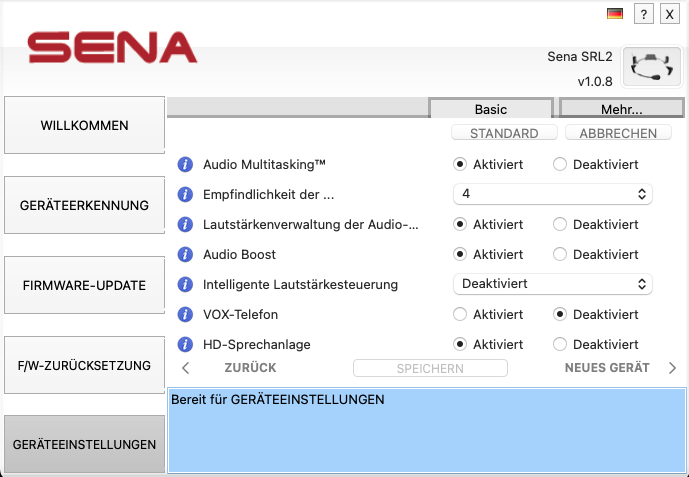Click the left chevron beside ZURÜCK
The height and width of the screenshot is (477, 689).
(x=186, y=368)
